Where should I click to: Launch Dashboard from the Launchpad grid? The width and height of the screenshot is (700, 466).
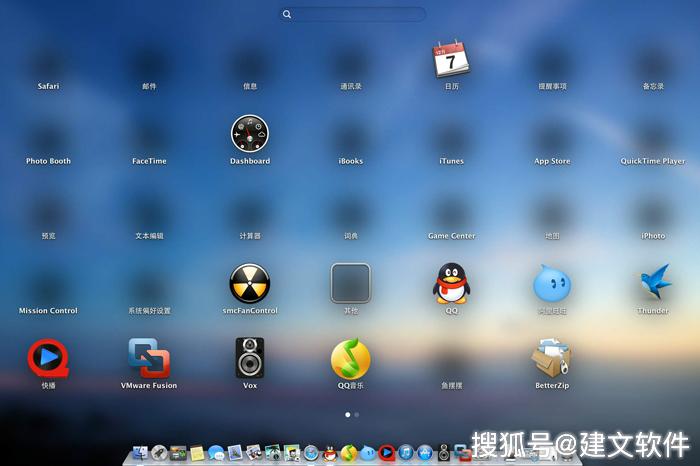click(x=250, y=133)
